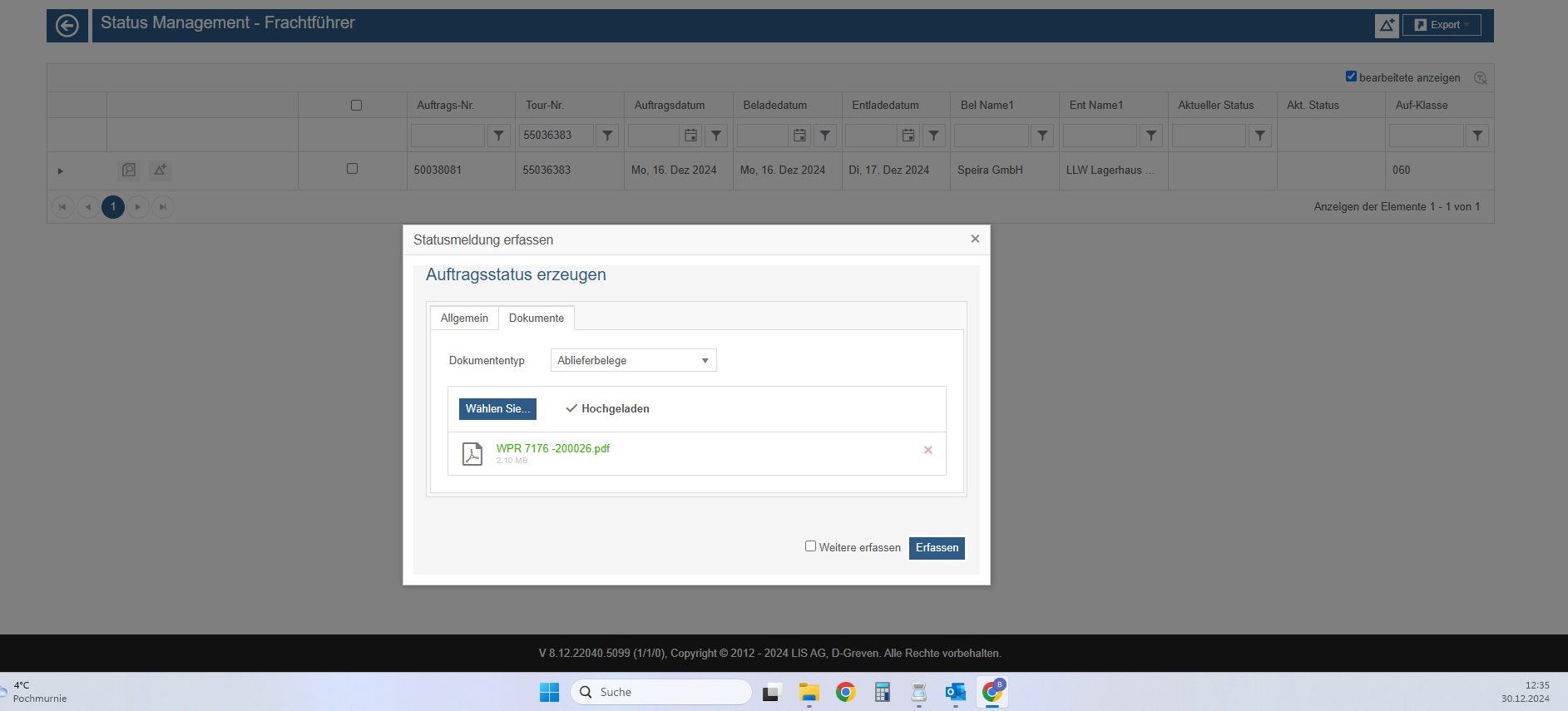This screenshot has width=1568, height=711.
Task: Open the filter icon for Aktueller Status
Action: pyautogui.click(x=1260, y=136)
